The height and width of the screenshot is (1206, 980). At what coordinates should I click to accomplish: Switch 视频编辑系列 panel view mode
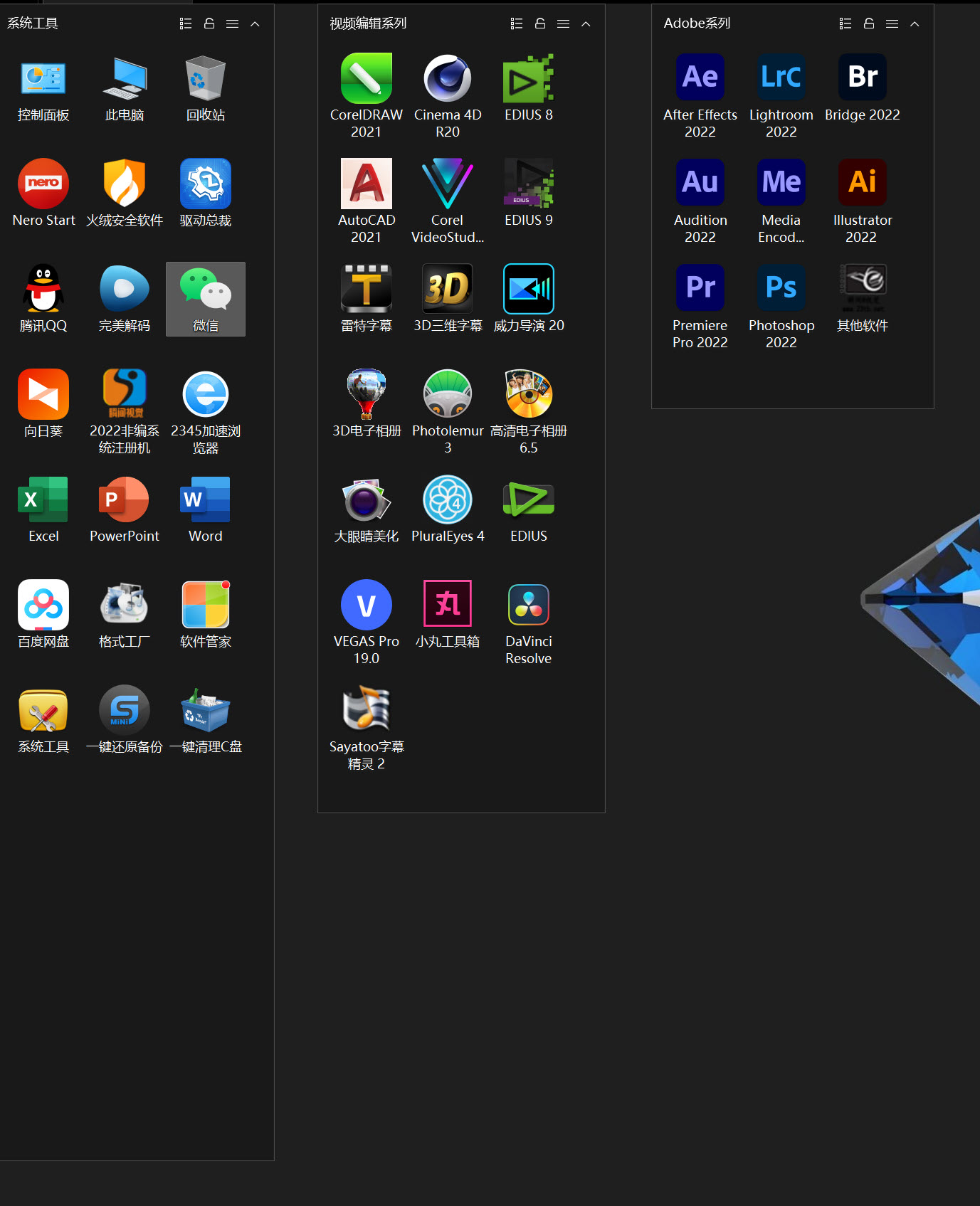pos(517,23)
